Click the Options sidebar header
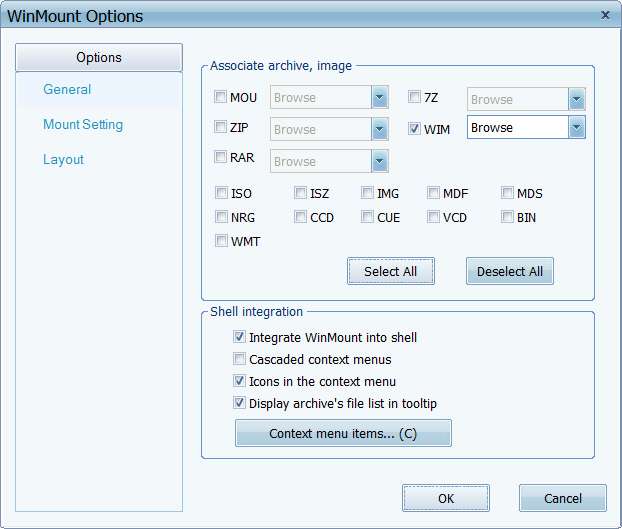The width and height of the screenshot is (622, 529). click(99, 57)
